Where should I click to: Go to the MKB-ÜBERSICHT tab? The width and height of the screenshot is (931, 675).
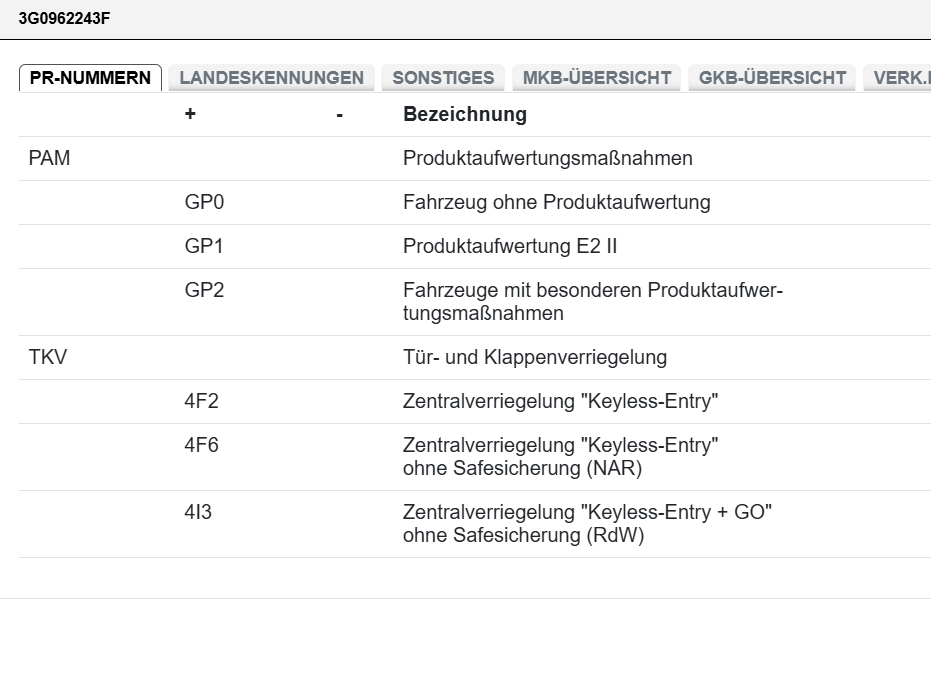coord(596,78)
